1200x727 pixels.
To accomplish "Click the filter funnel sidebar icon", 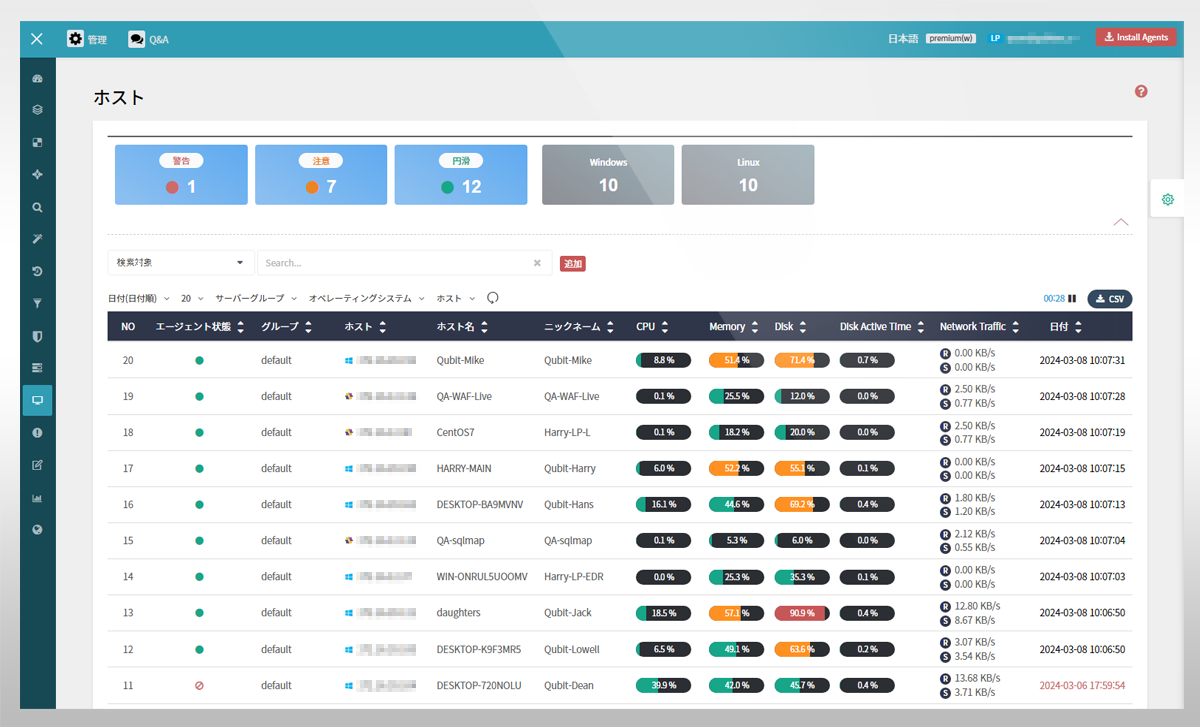I will tap(37, 303).
